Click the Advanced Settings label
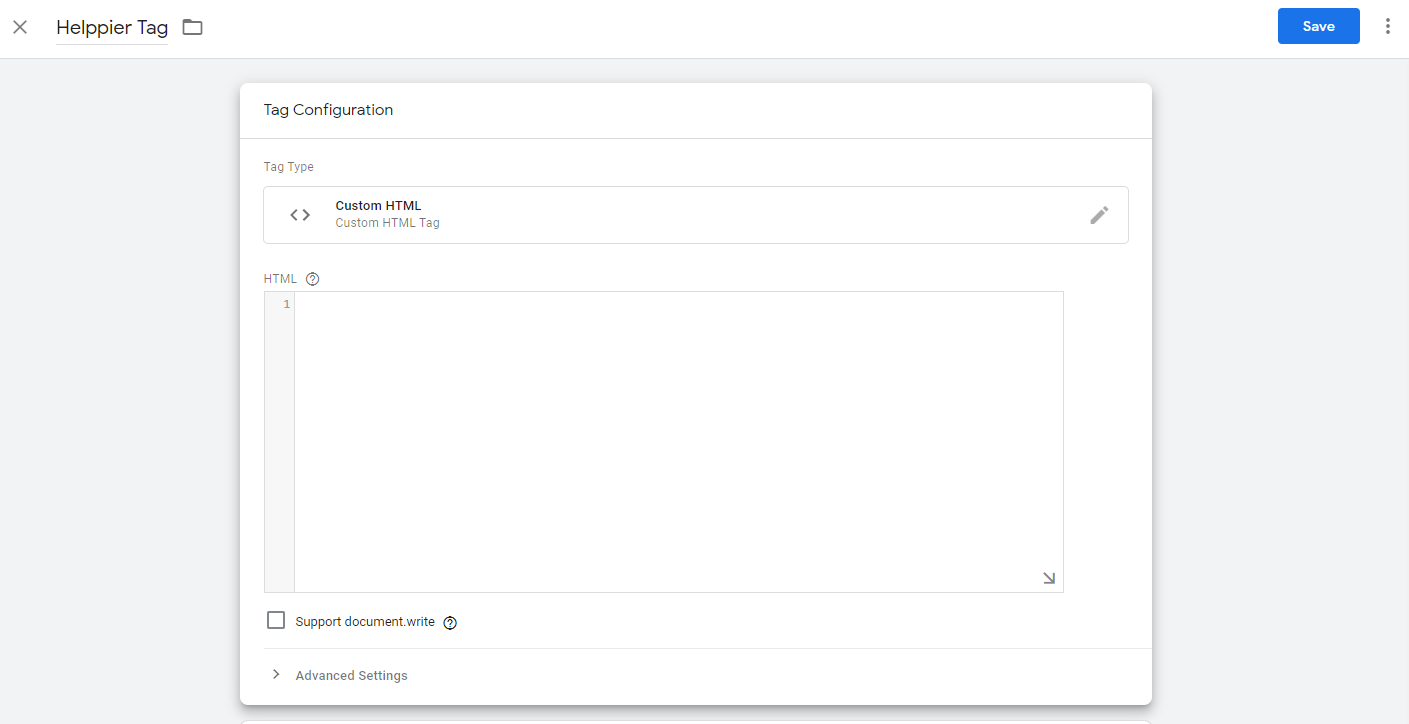Viewport: 1409px width, 724px height. click(351, 676)
